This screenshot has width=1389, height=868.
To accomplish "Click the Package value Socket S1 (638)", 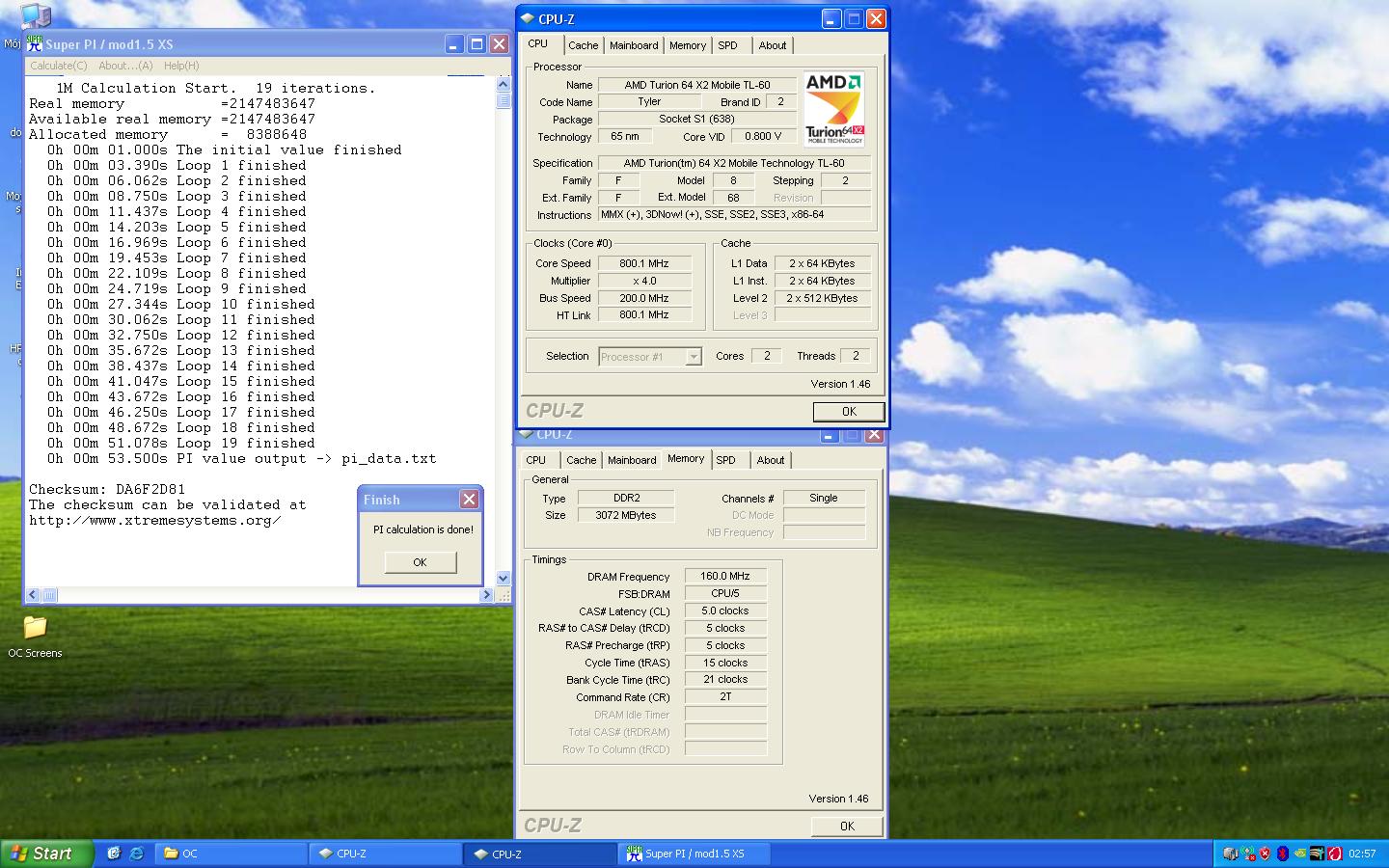I will pos(697,119).
